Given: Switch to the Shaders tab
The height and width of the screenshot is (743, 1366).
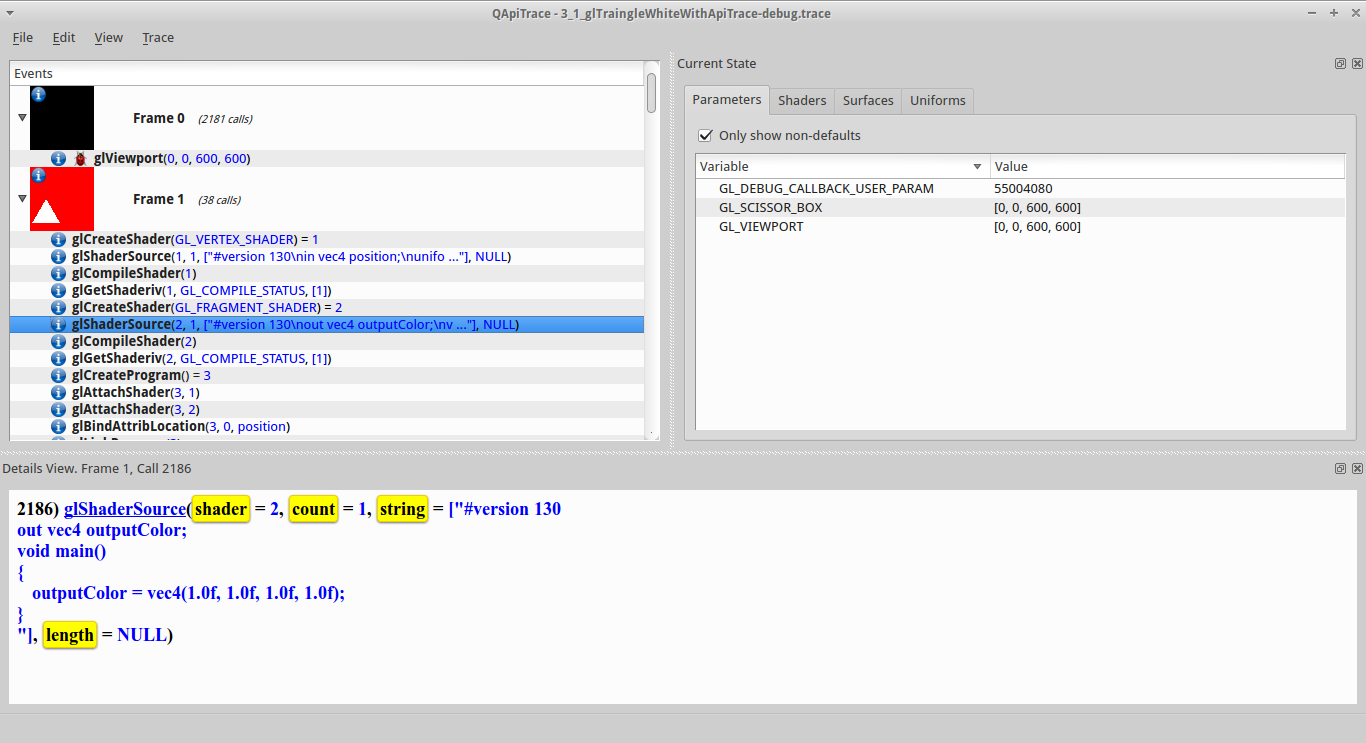Looking at the screenshot, I should pyautogui.click(x=802, y=100).
